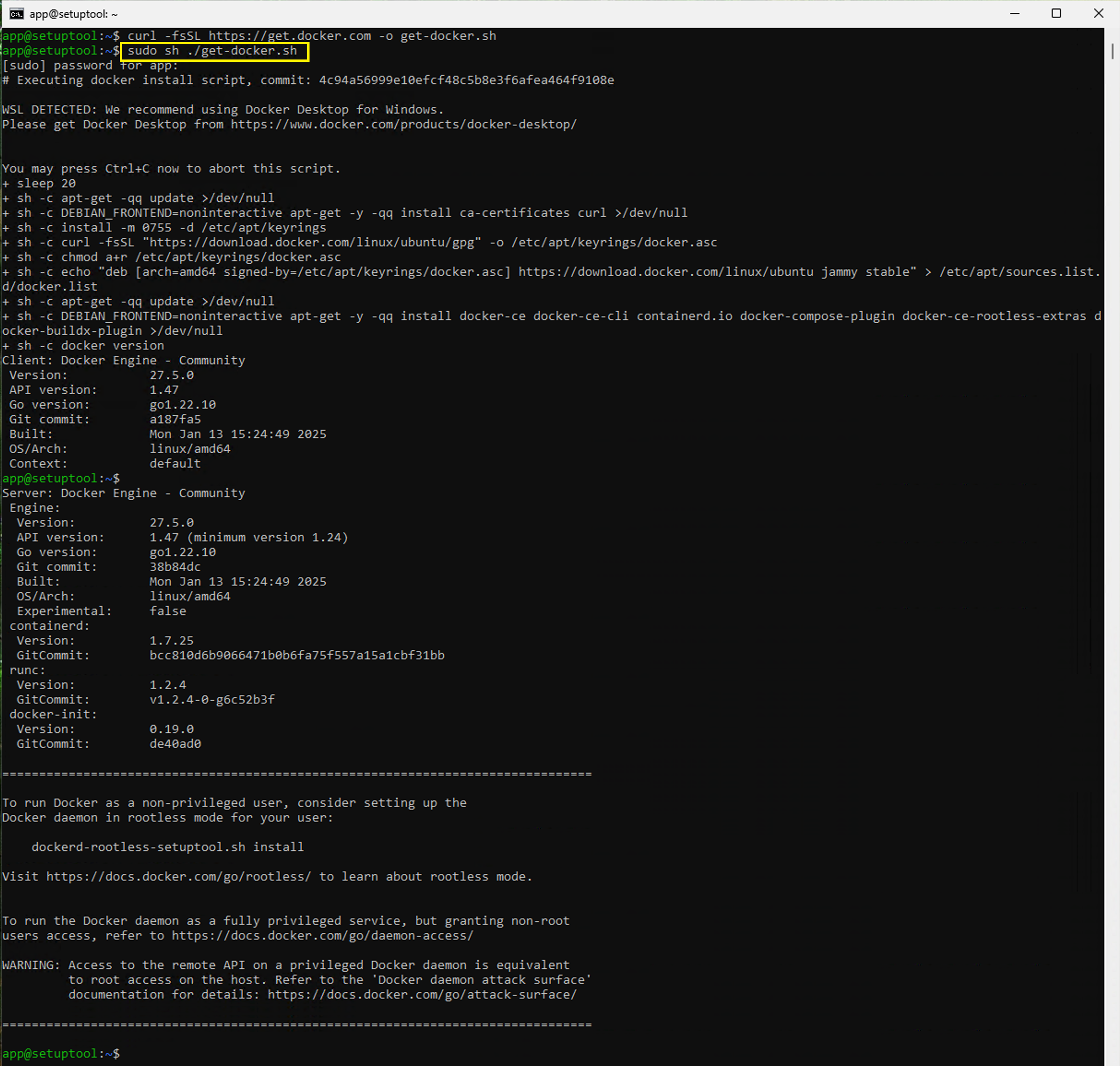
Task: Click the 'Executing docker install script' commit line
Action: coord(308,80)
